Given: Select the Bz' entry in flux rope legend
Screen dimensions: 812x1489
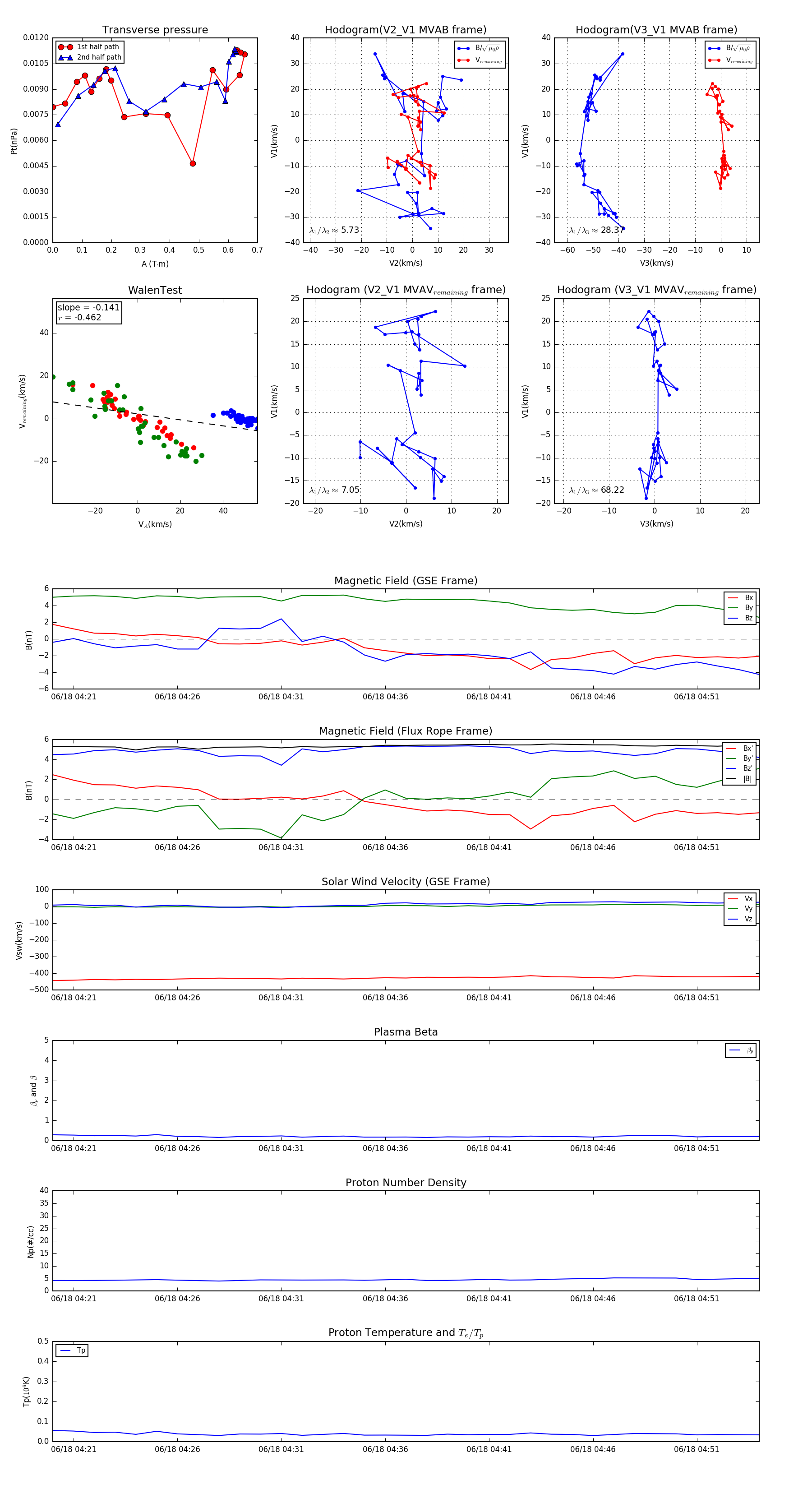Looking at the screenshot, I should pyautogui.click(x=740, y=768).
